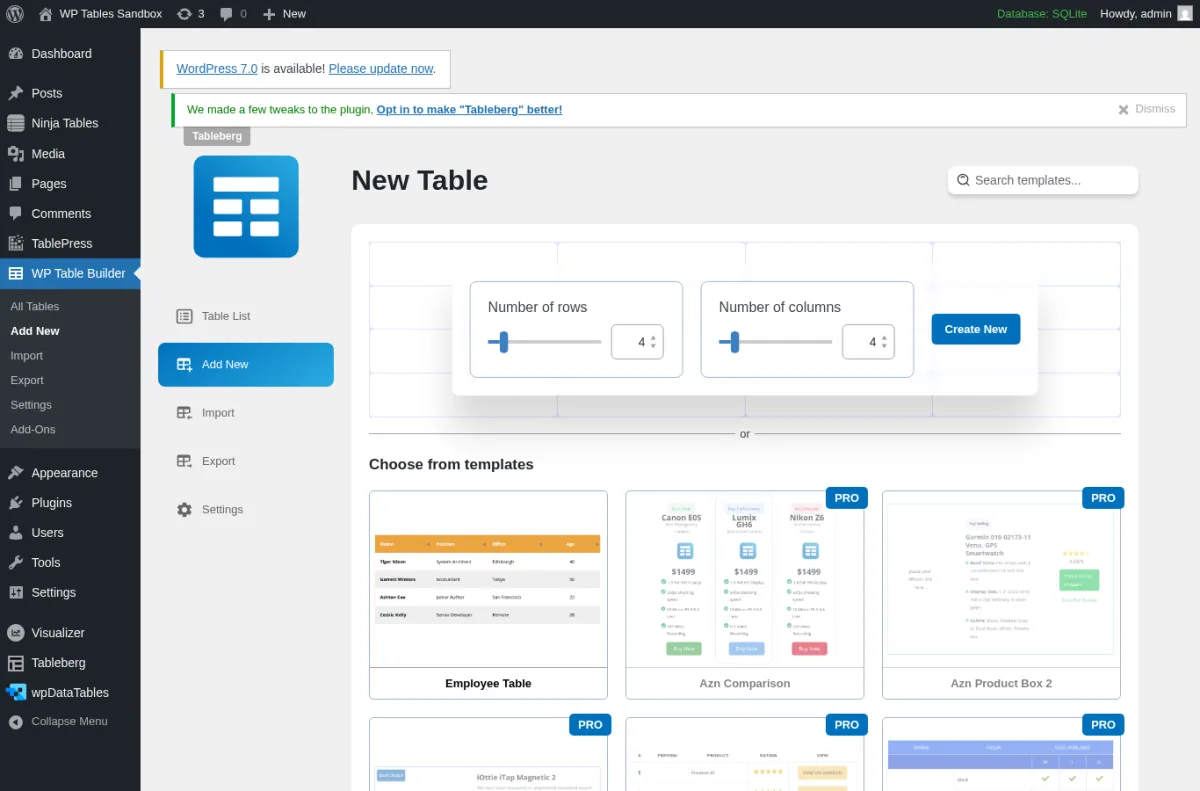Click the Tools wrench icon
Screen dimensions: 1200x791
point(16,562)
